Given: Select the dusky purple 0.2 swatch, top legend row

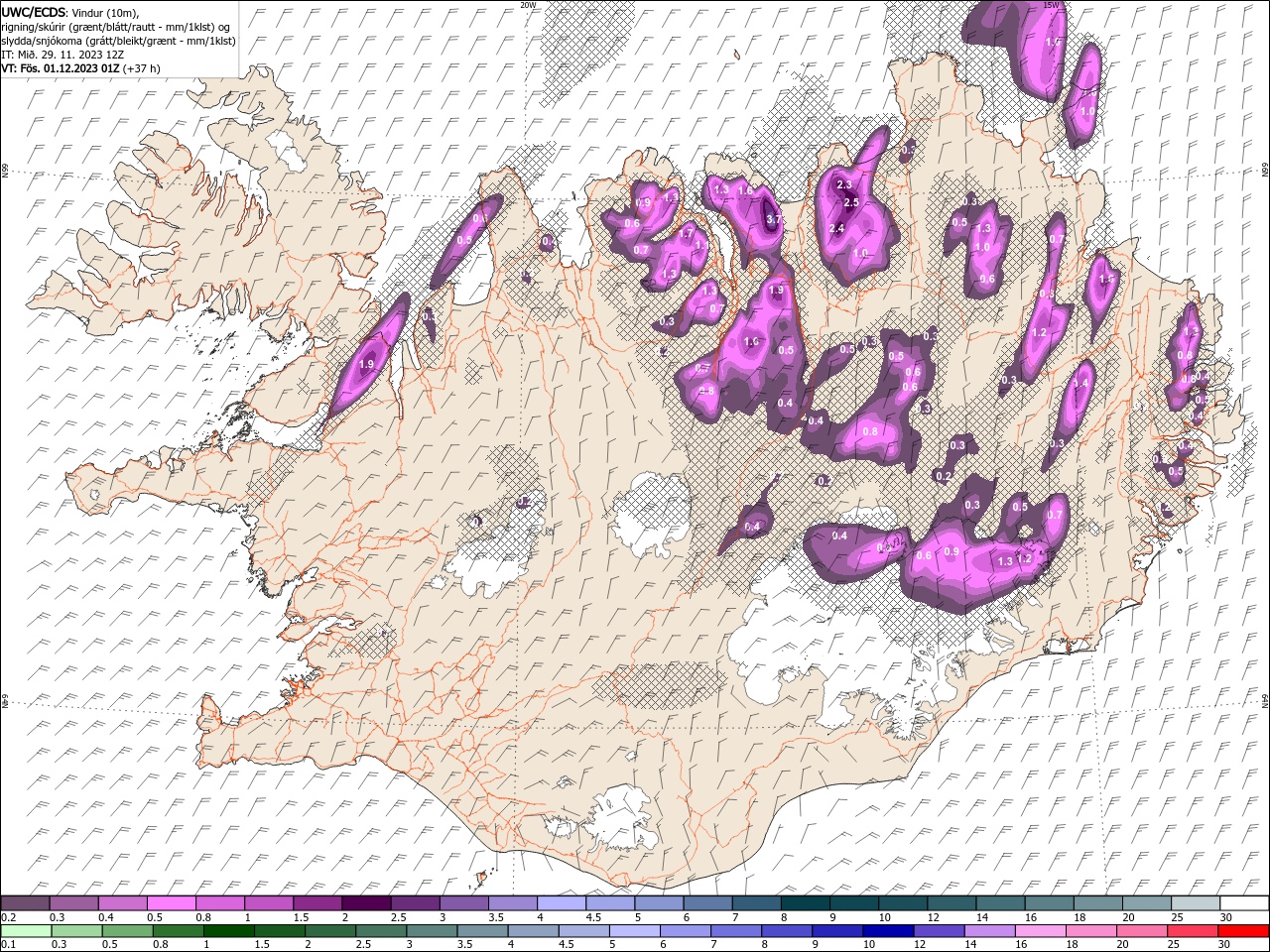Looking at the screenshot, I should coord(25,902).
